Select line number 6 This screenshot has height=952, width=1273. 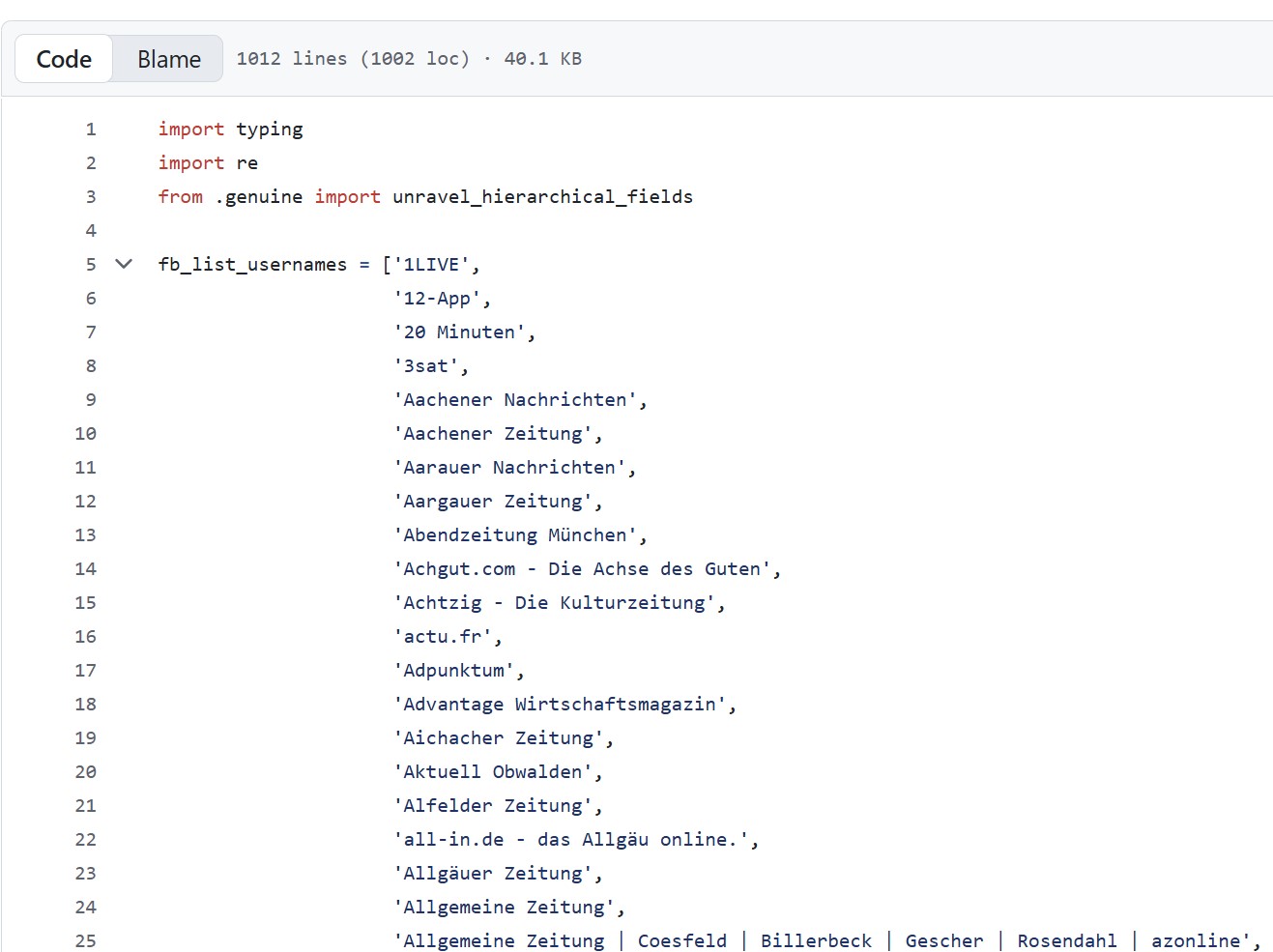tap(91, 299)
